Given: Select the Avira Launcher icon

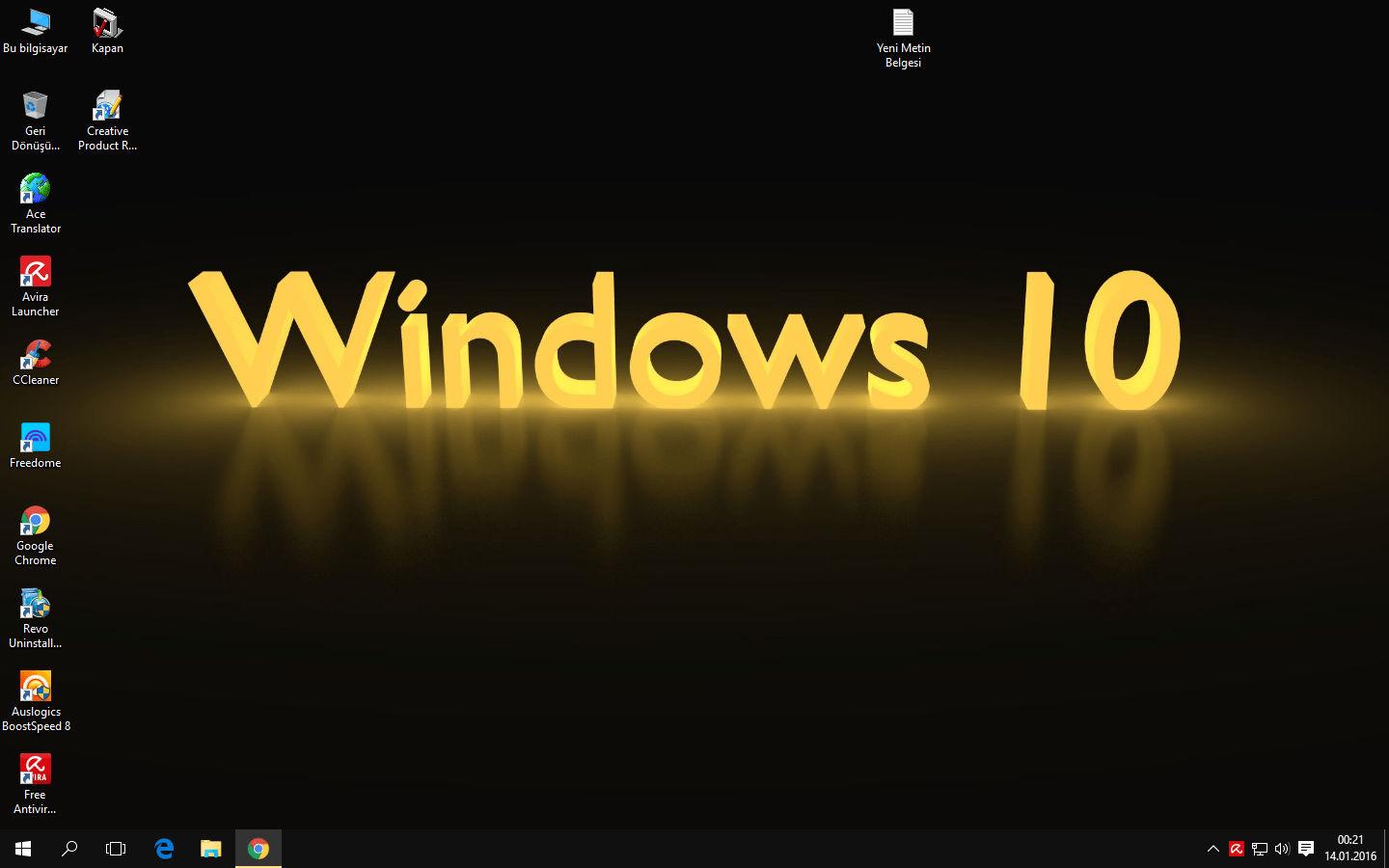Looking at the screenshot, I should 36,286.
